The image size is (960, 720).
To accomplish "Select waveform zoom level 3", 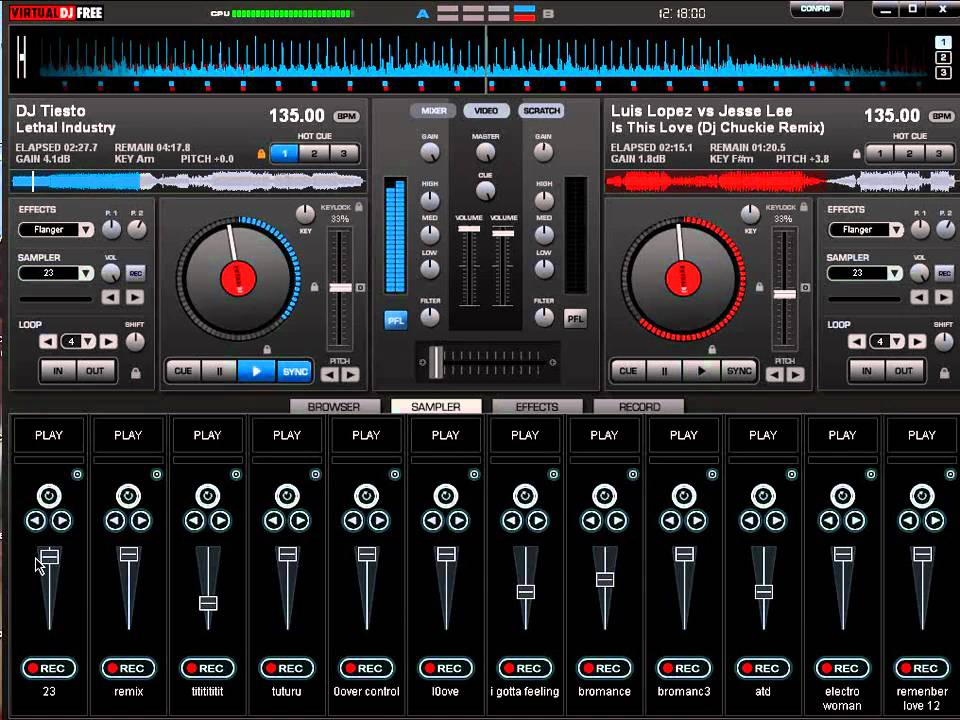I will pos(943,72).
